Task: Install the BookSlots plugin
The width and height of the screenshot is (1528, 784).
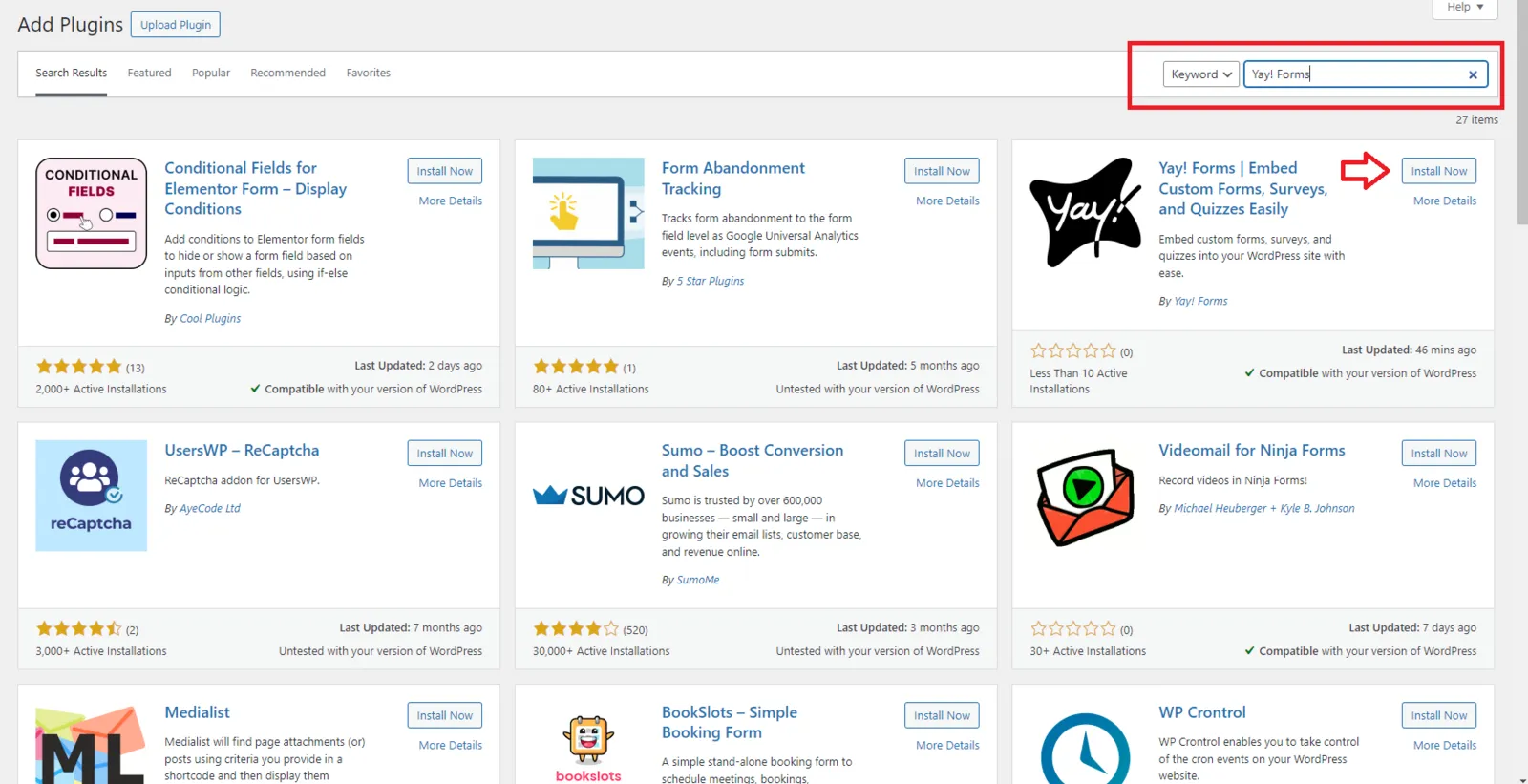Action: click(x=942, y=715)
